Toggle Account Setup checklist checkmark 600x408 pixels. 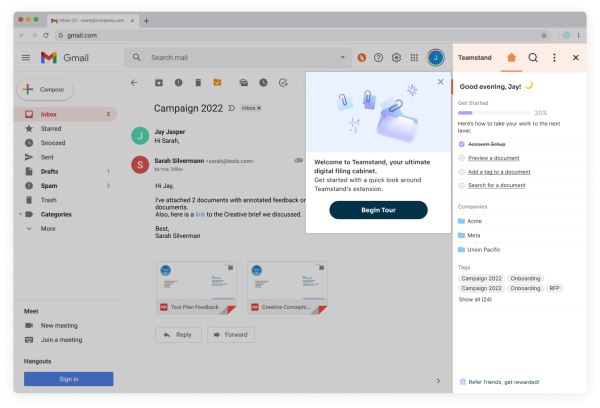(461, 144)
